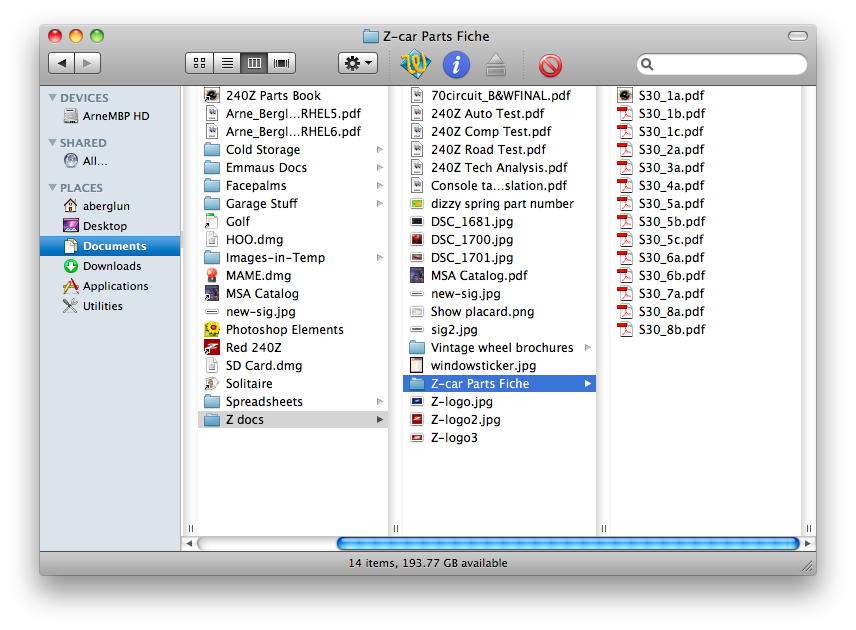Expand the Garage Stuff folder arrow
Image resolution: width=856 pixels, height=630 pixels.
coord(380,204)
